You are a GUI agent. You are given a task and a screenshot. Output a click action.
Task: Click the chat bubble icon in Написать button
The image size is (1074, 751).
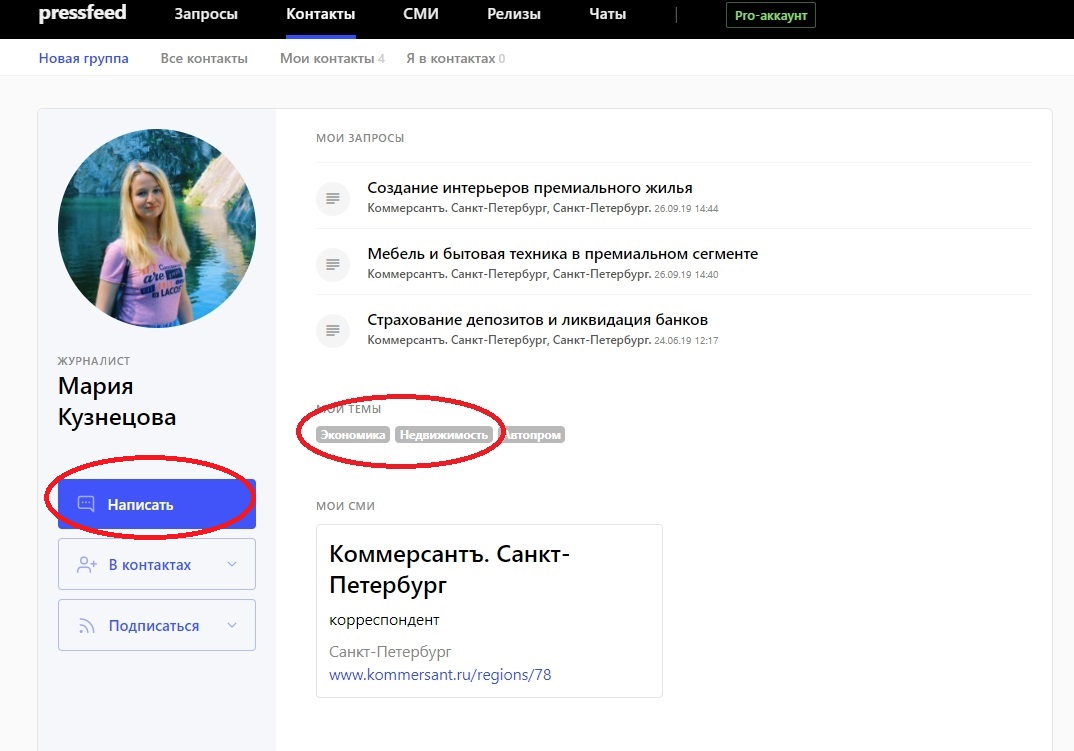point(86,504)
